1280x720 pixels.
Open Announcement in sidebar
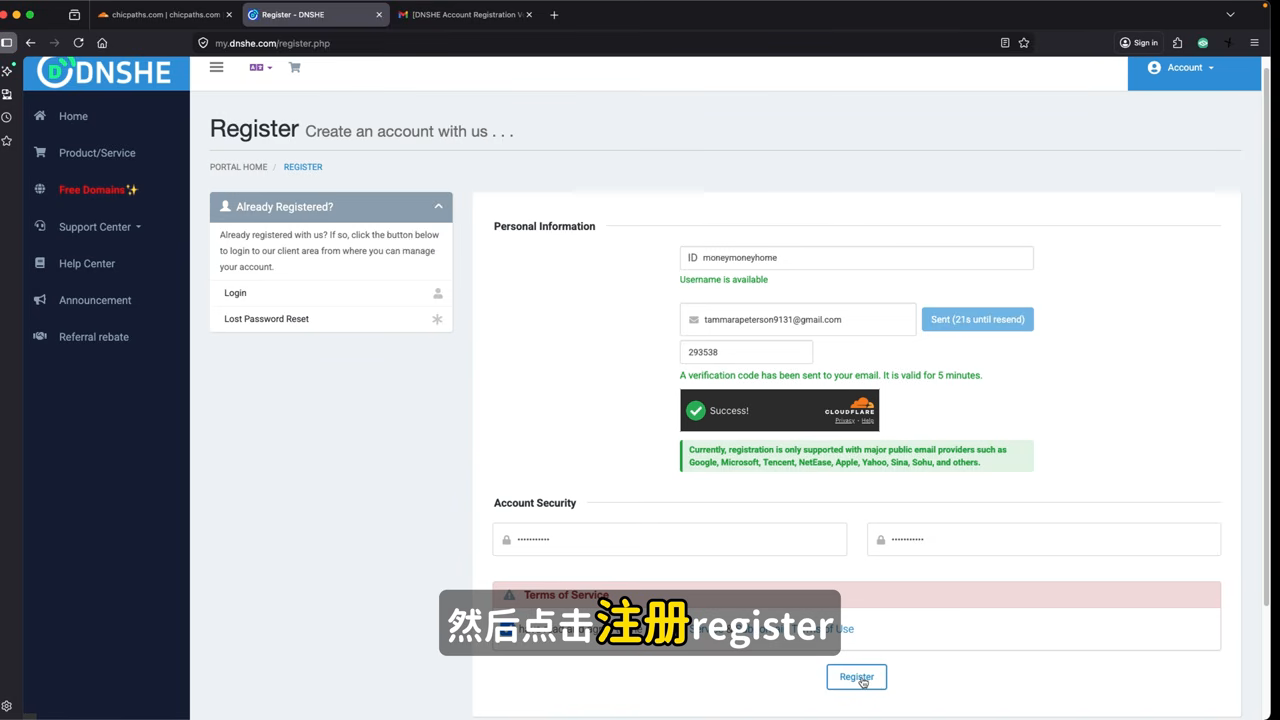95,300
